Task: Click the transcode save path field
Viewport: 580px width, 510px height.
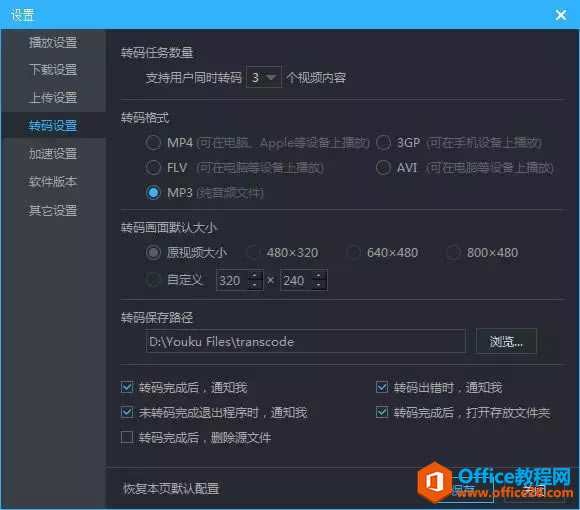Action: [306, 341]
